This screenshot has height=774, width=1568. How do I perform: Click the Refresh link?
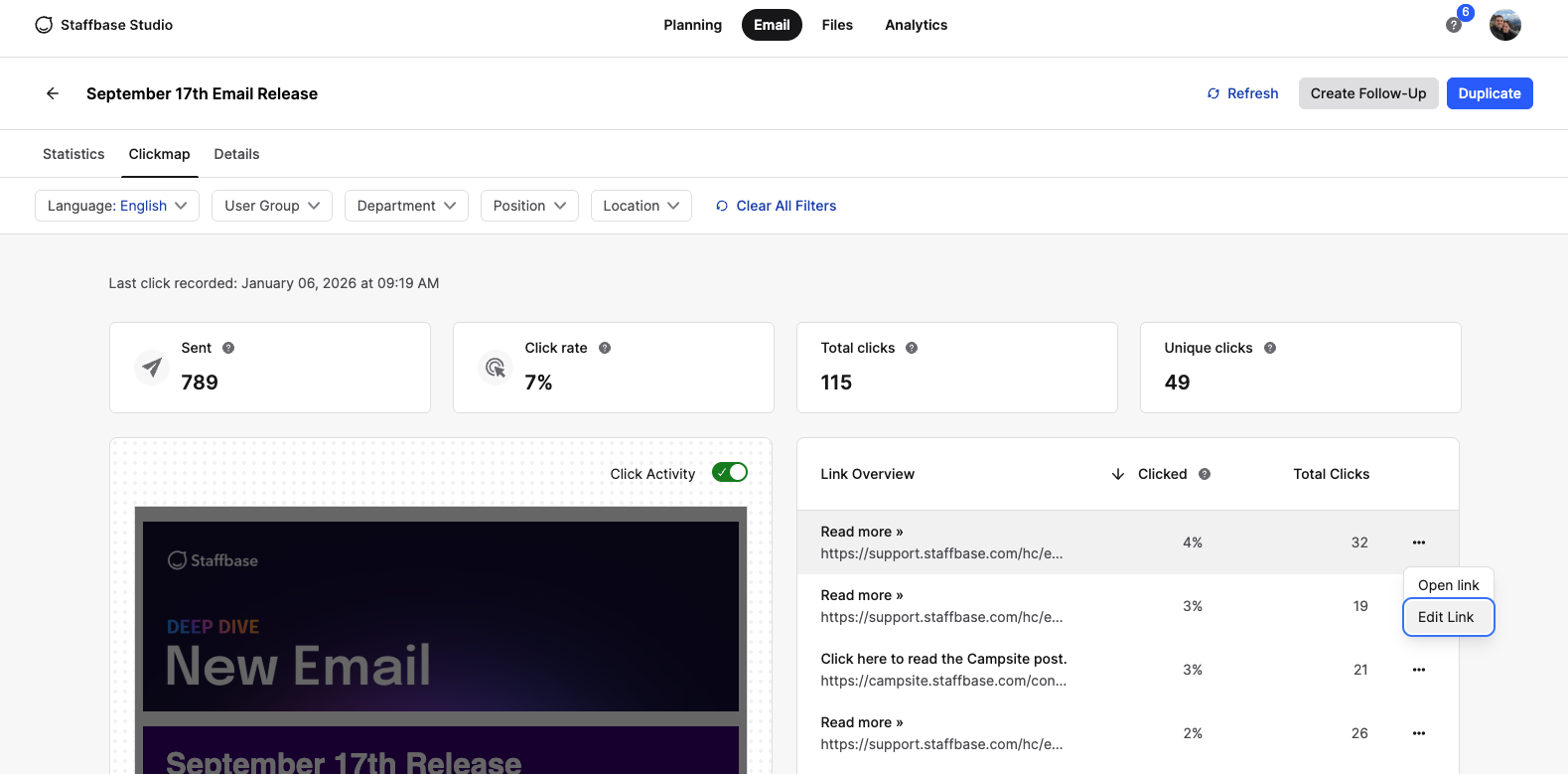click(1242, 93)
